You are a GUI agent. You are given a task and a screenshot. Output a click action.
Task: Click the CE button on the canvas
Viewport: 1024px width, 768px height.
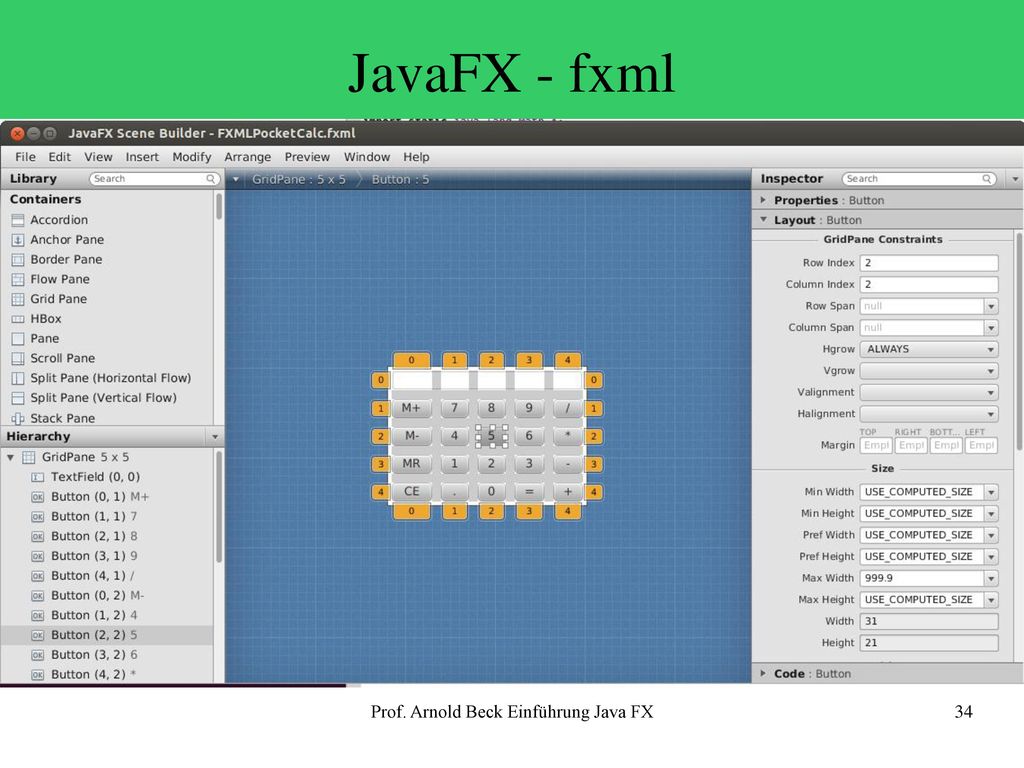[411, 491]
